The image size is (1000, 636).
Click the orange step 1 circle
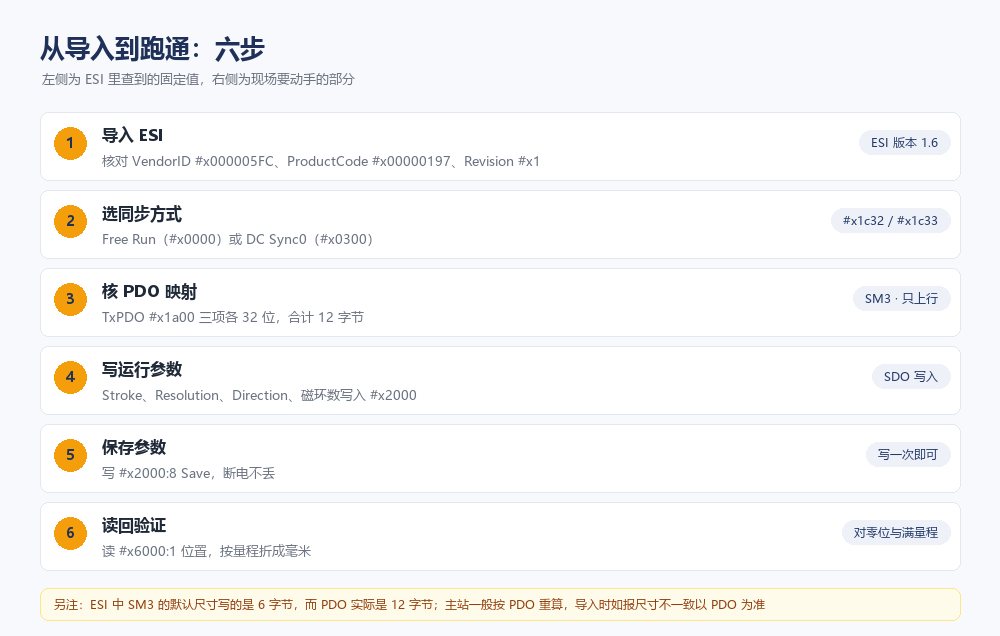point(70,143)
